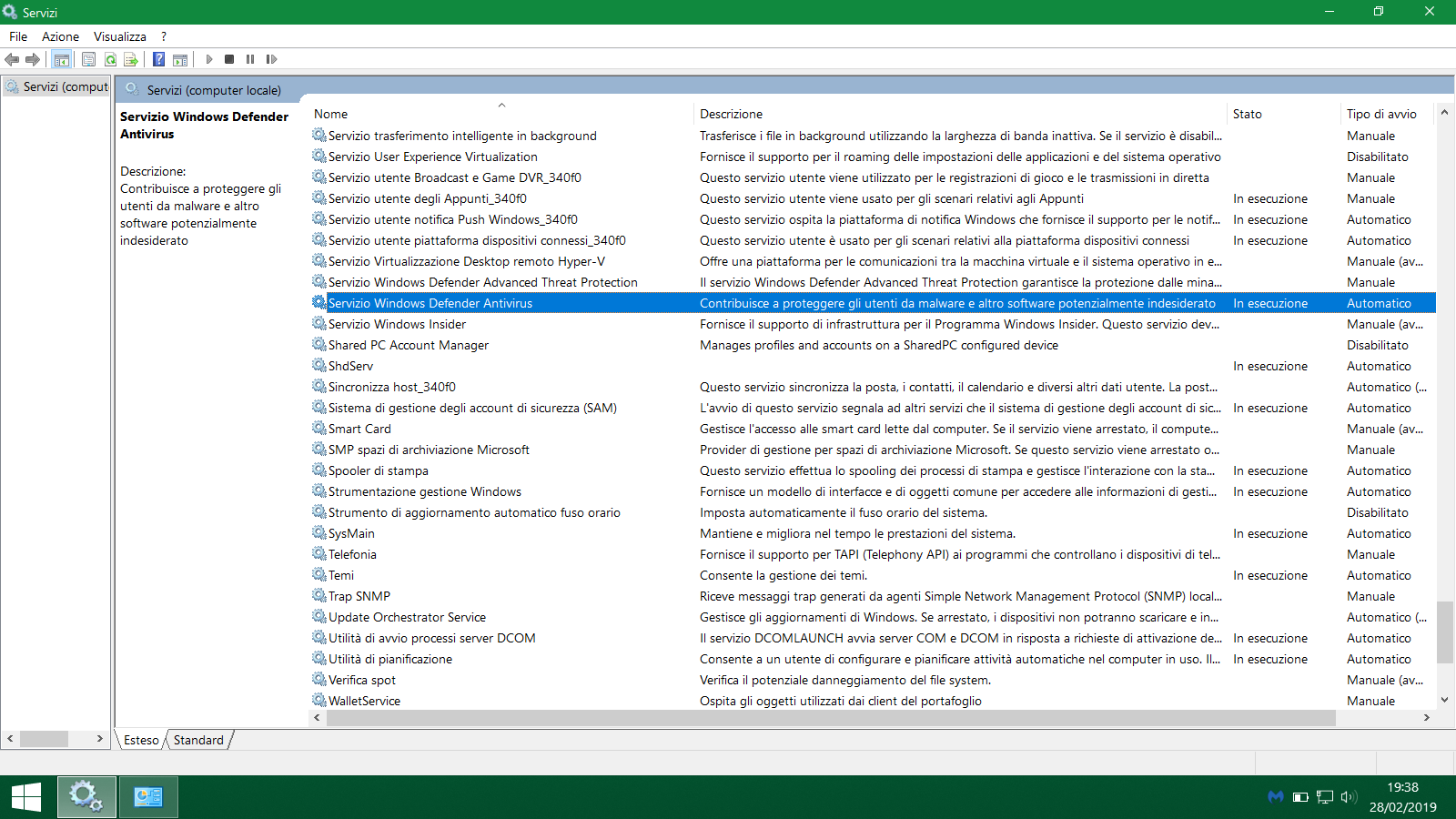
Task: Click Services gear icon in taskbar
Action: pos(86,797)
